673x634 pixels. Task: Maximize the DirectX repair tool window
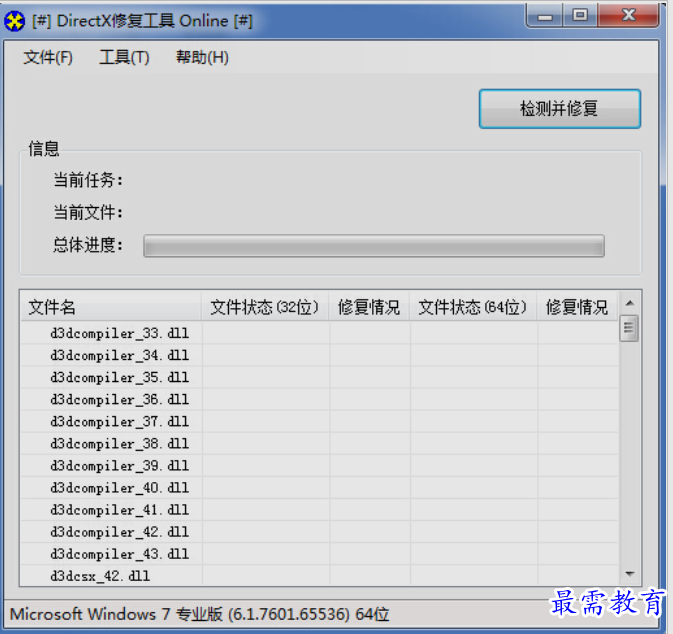click(x=580, y=15)
